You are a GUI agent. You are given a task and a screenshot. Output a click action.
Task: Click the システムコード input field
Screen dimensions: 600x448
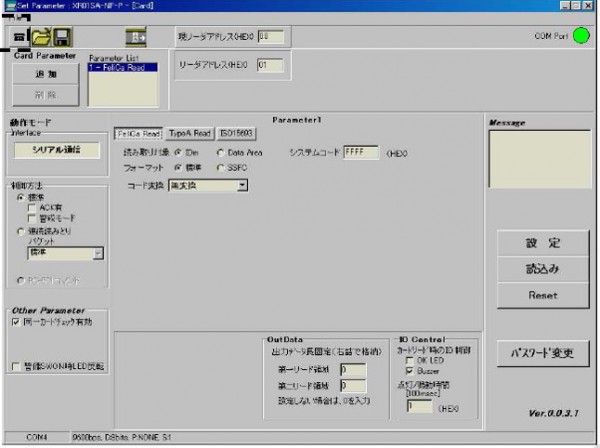tap(360, 152)
